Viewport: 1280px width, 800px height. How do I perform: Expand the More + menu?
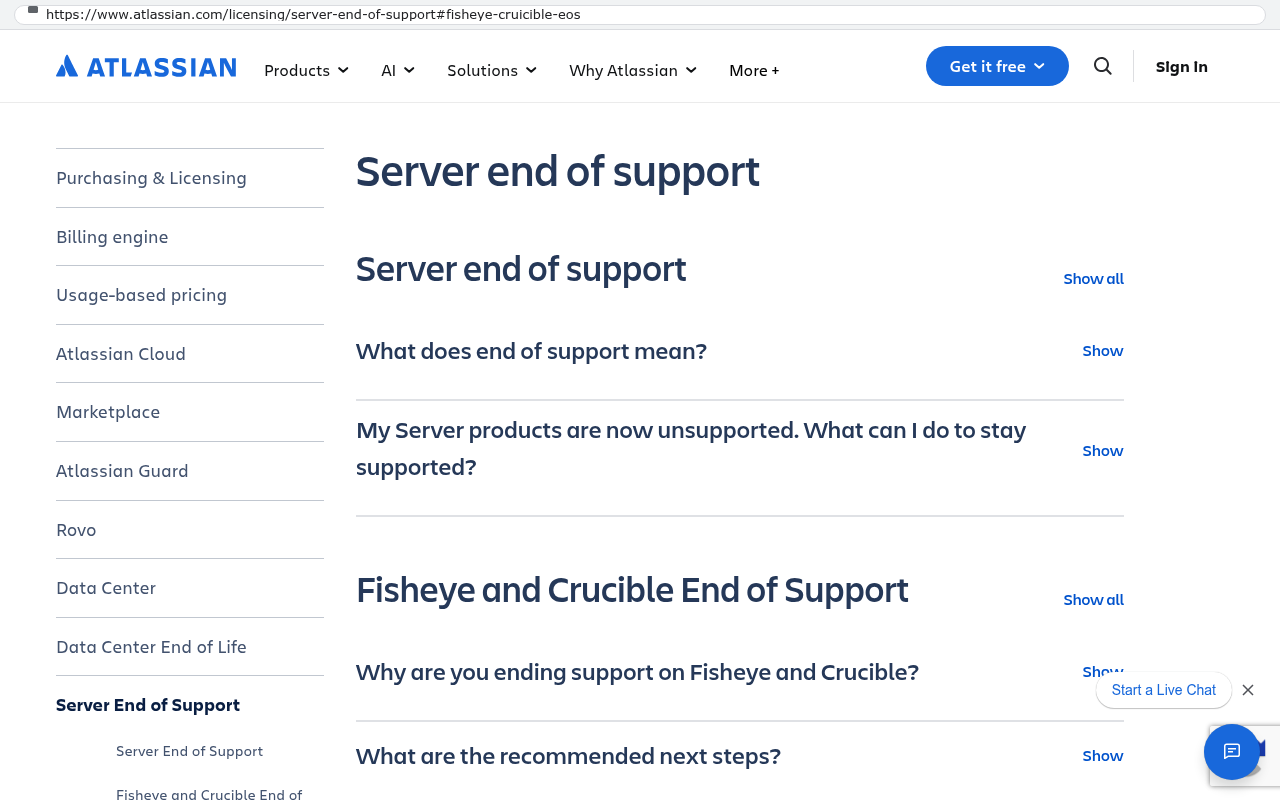(754, 70)
